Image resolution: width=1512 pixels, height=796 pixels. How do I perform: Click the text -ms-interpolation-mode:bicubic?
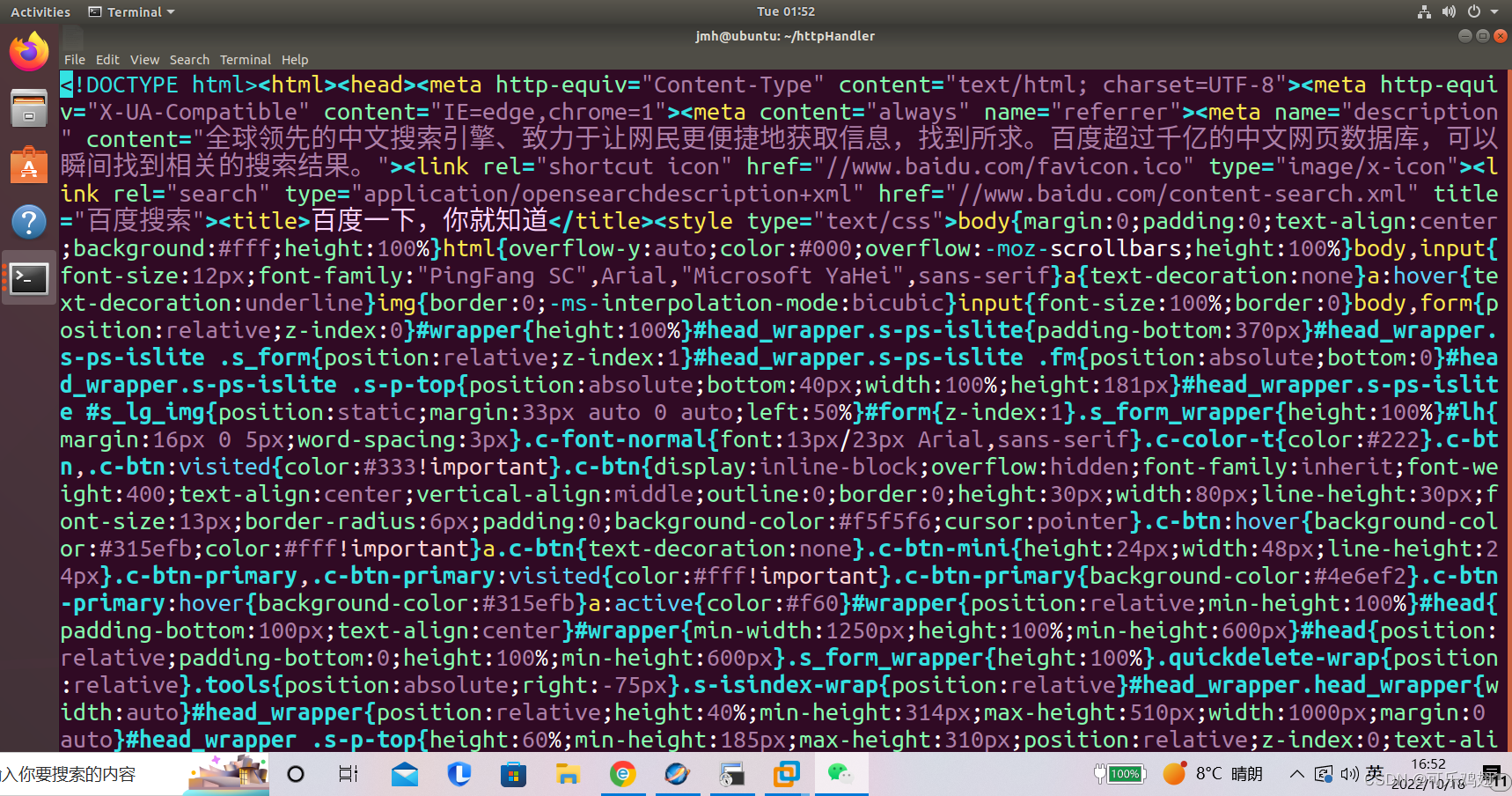(746, 303)
